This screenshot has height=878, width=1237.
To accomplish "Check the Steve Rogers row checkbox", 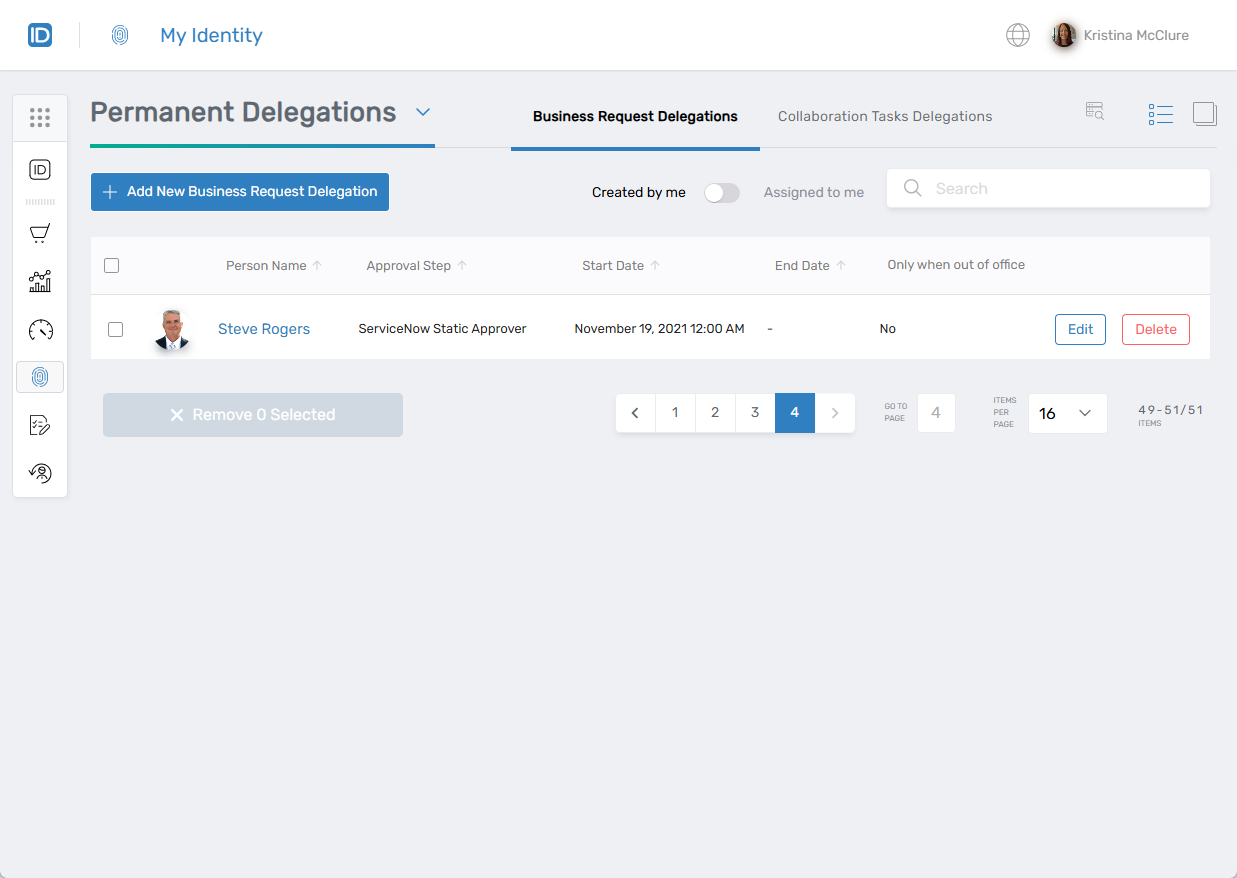I will [x=115, y=329].
